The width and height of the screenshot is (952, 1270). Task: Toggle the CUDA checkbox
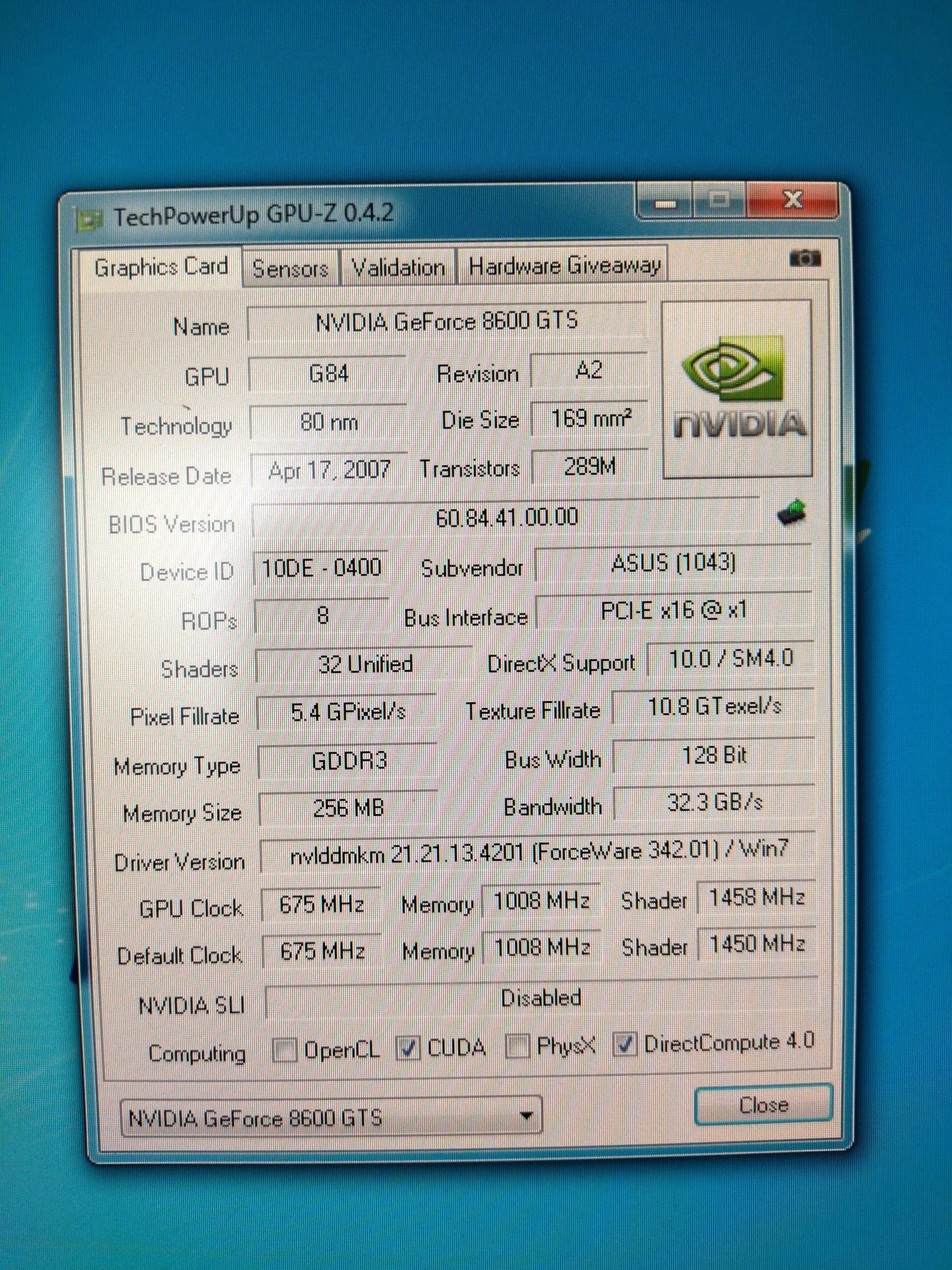pos(407,1048)
